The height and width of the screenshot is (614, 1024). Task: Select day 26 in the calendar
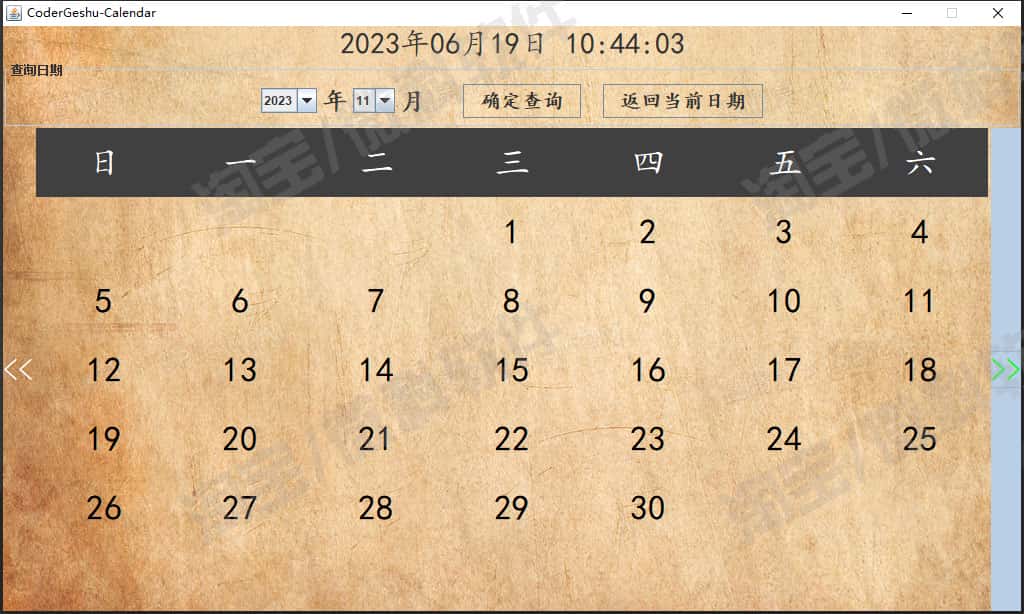103,508
